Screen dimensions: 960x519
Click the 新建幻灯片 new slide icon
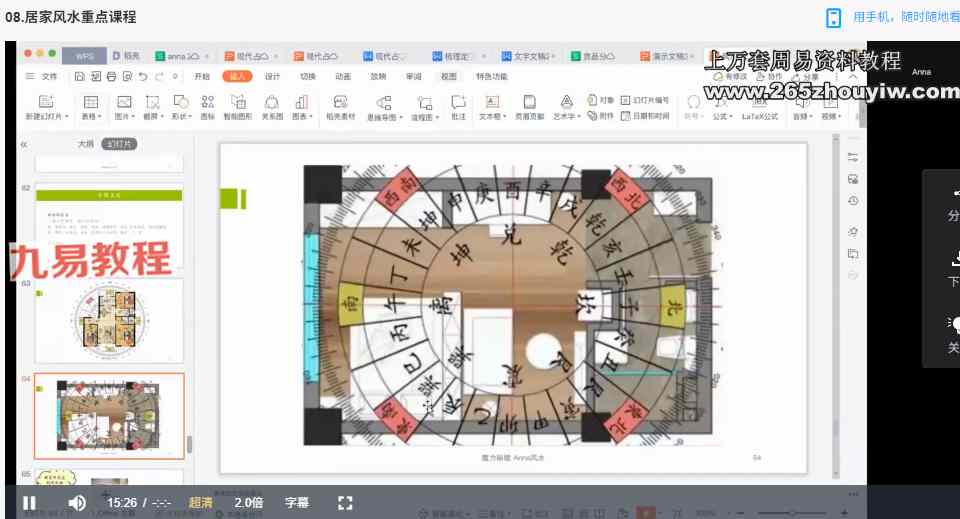pos(45,101)
